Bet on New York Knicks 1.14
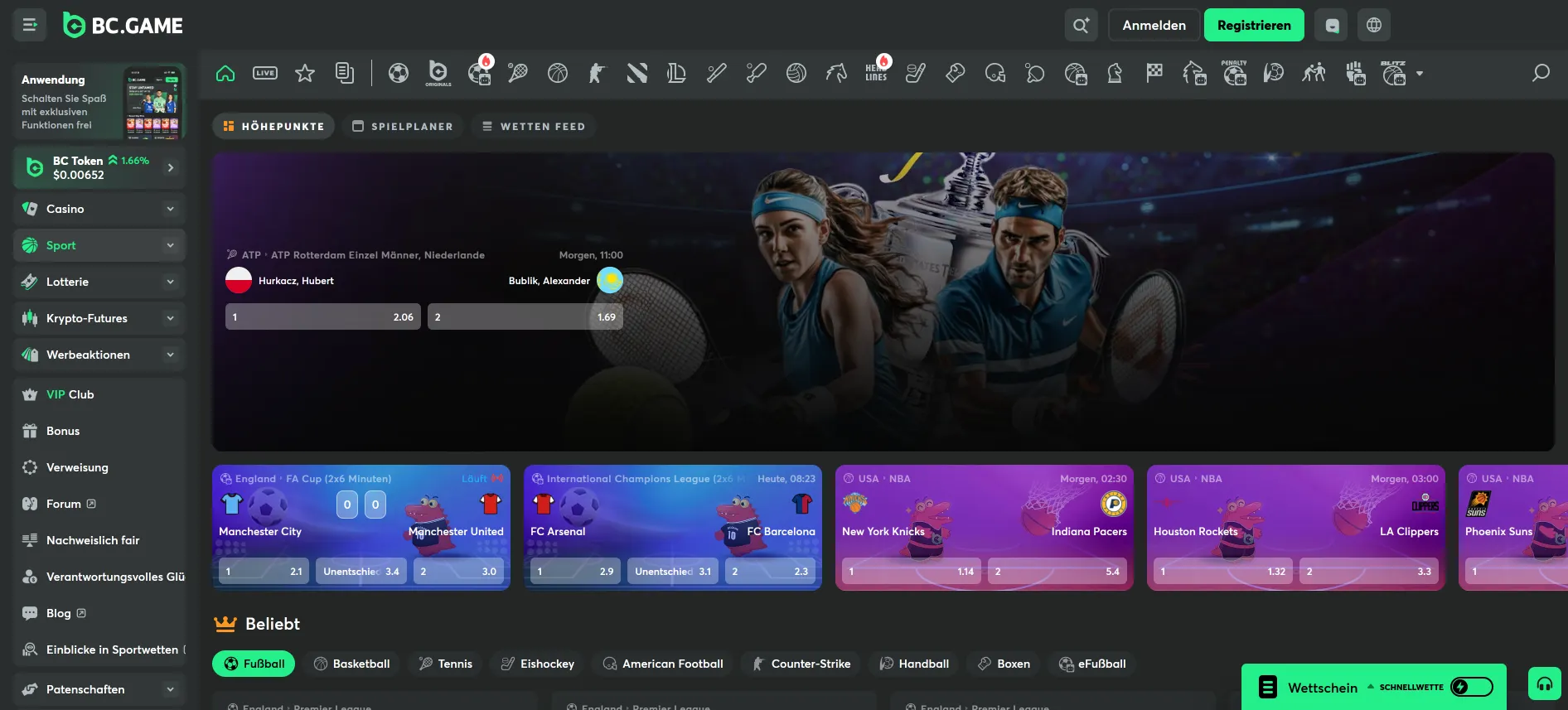This screenshot has height=710, width=1568. 911,571
